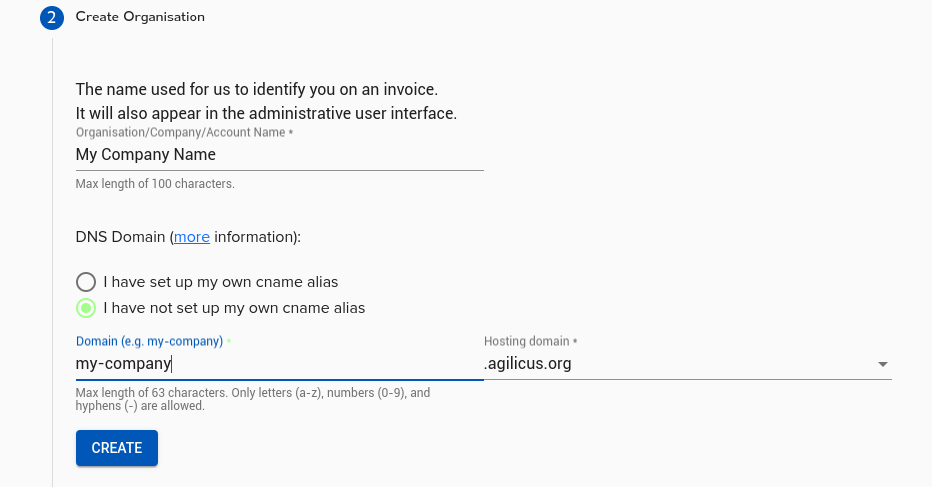The width and height of the screenshot is (932, 487).
Task: Select the not set up cname radio circle
Action: click(x=86, y=308)
